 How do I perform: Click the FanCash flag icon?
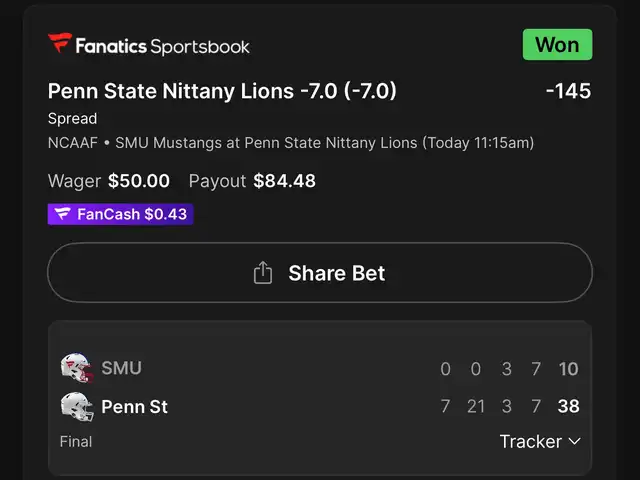(x=62, y=214)
